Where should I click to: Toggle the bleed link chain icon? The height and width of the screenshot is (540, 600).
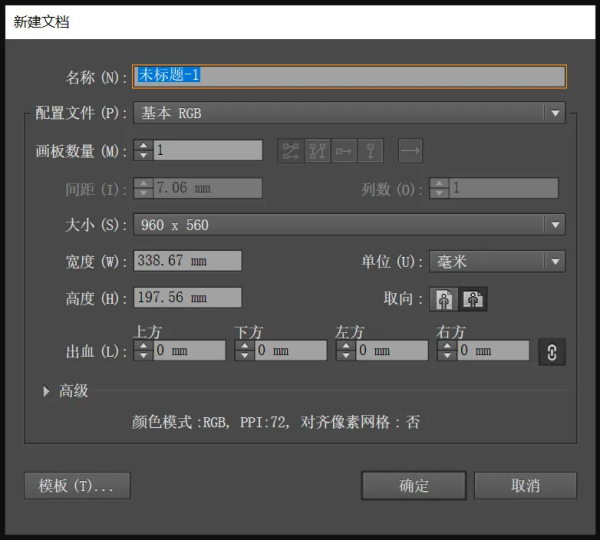[x=551, y=352]
